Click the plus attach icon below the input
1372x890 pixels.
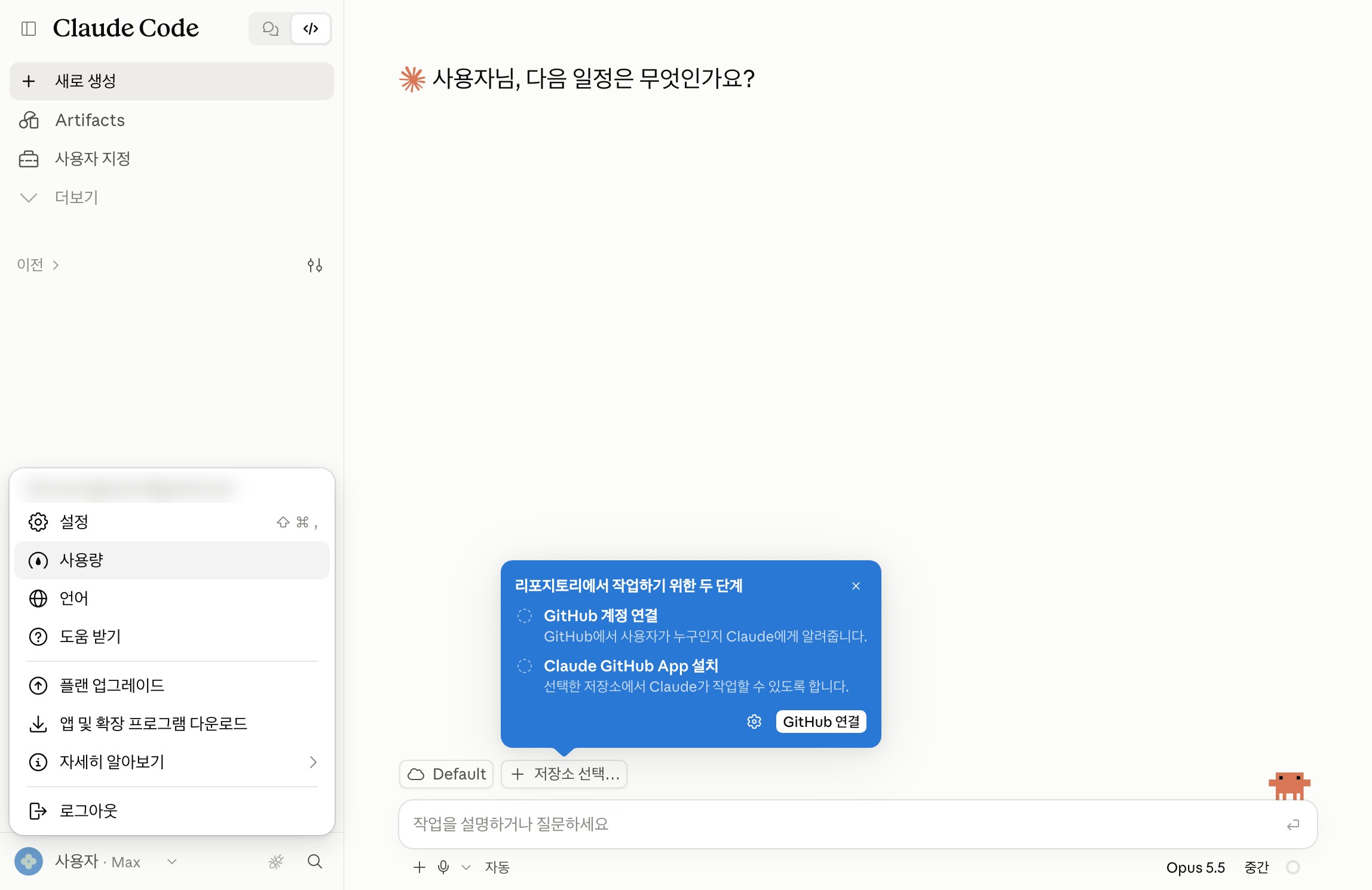(x=419, y=867)
